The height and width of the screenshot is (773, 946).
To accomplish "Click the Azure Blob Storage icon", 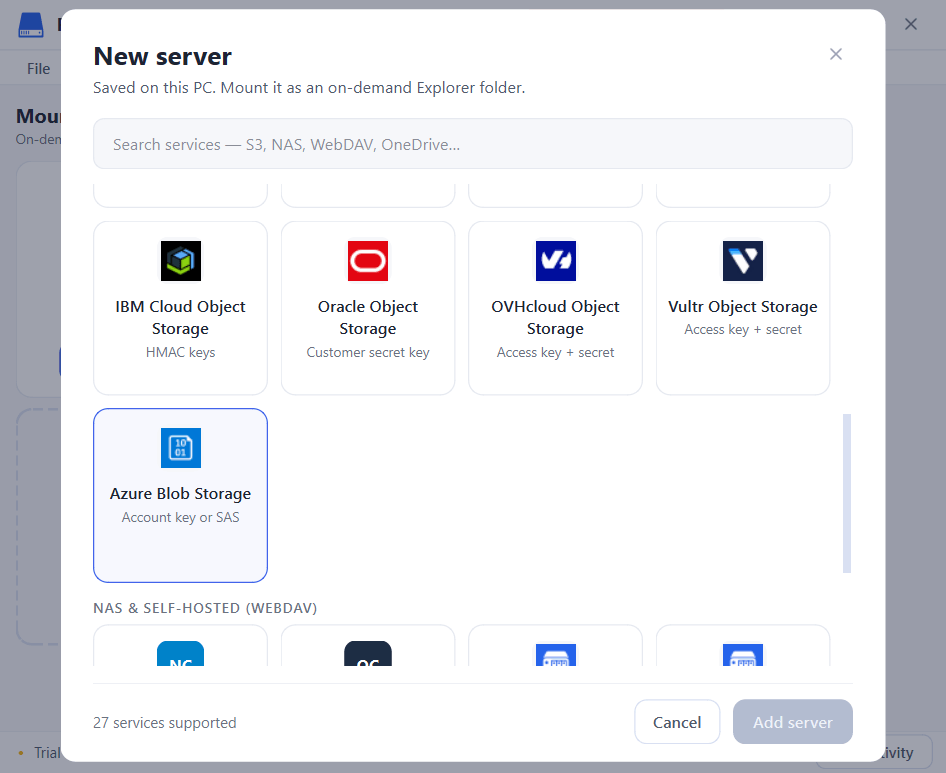I will pyautogui.click(x=180, y=448).
